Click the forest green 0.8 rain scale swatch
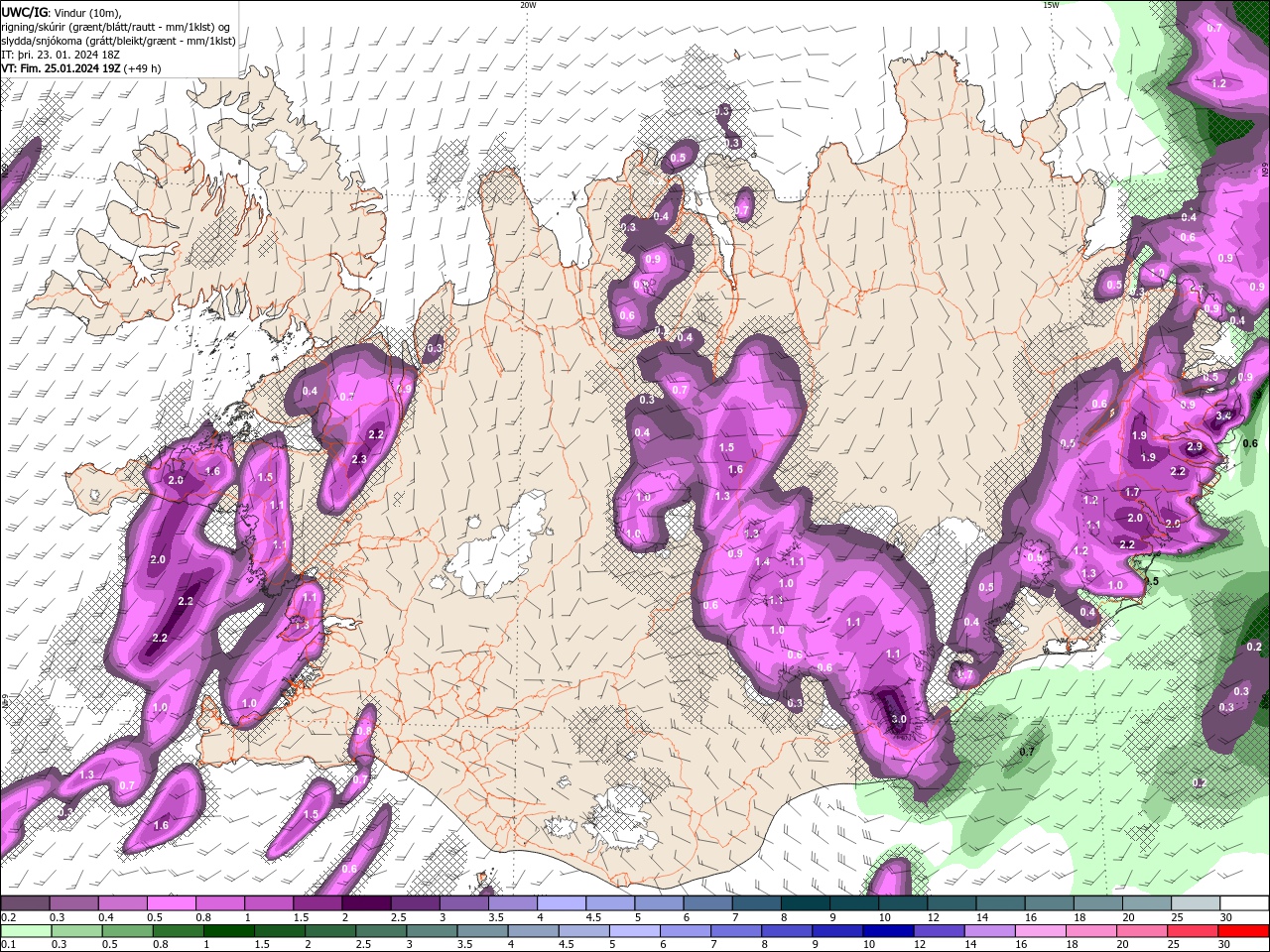 click(178, 931)
